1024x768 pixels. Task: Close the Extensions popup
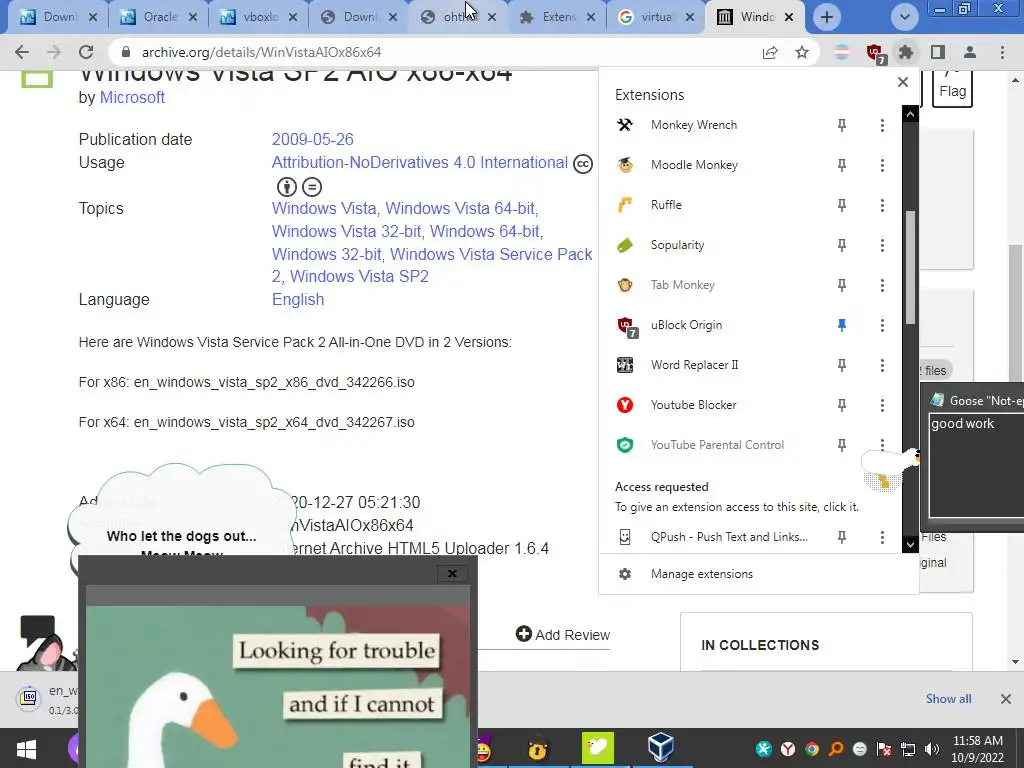click(x=903, y=82)
